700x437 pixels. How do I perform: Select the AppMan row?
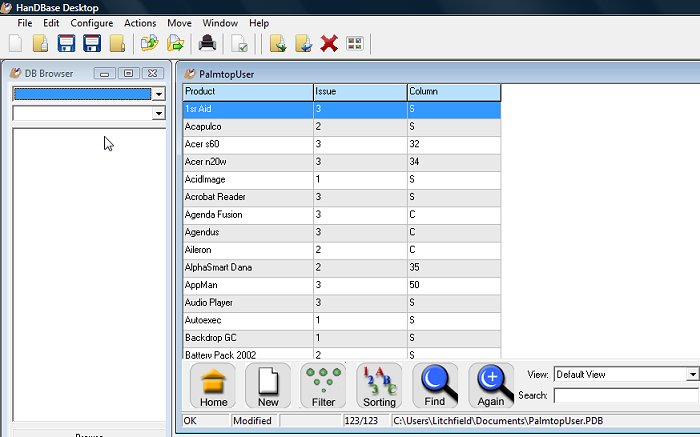coord(342,285)
